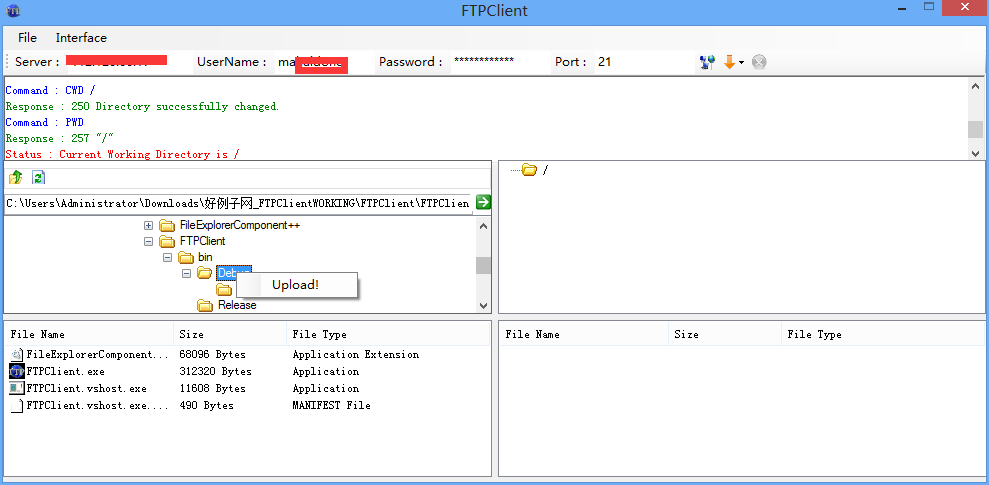The height and width of the screenshot is (485, 989).
Task: Click the Response 250 Directory successfully changed line
Action: point(142,107)
